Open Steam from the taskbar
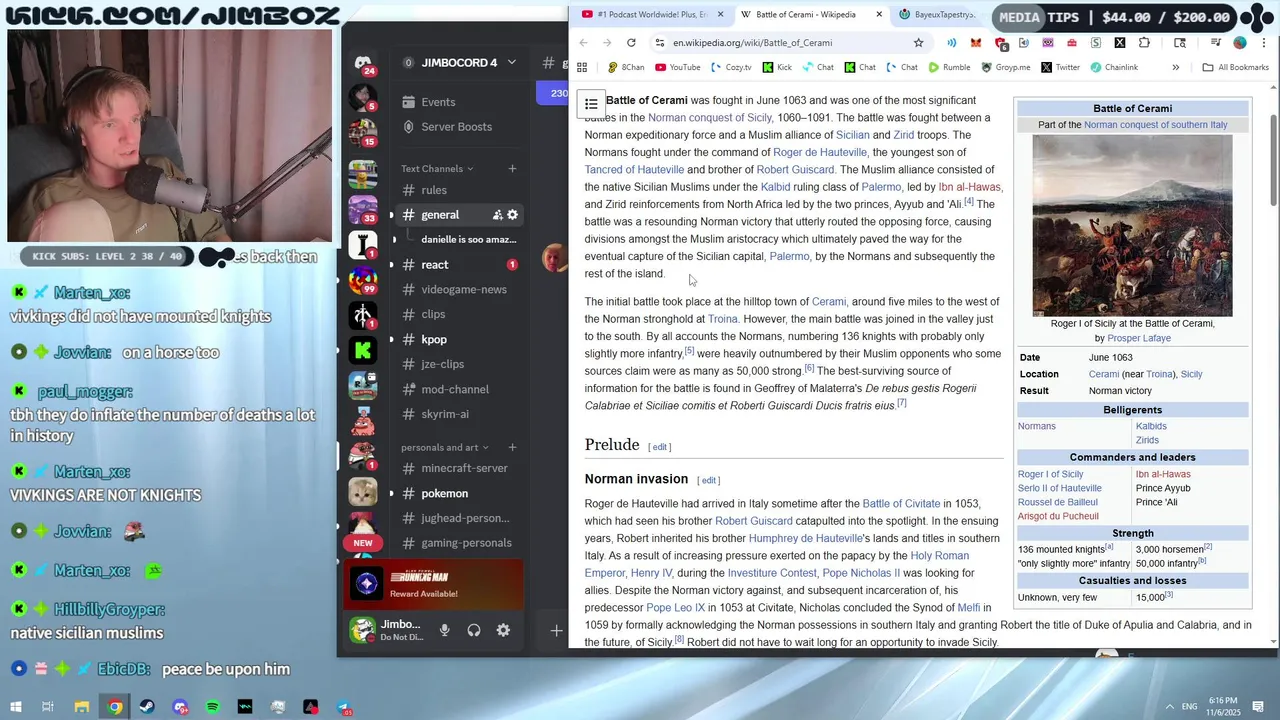 tap(147, 707)
